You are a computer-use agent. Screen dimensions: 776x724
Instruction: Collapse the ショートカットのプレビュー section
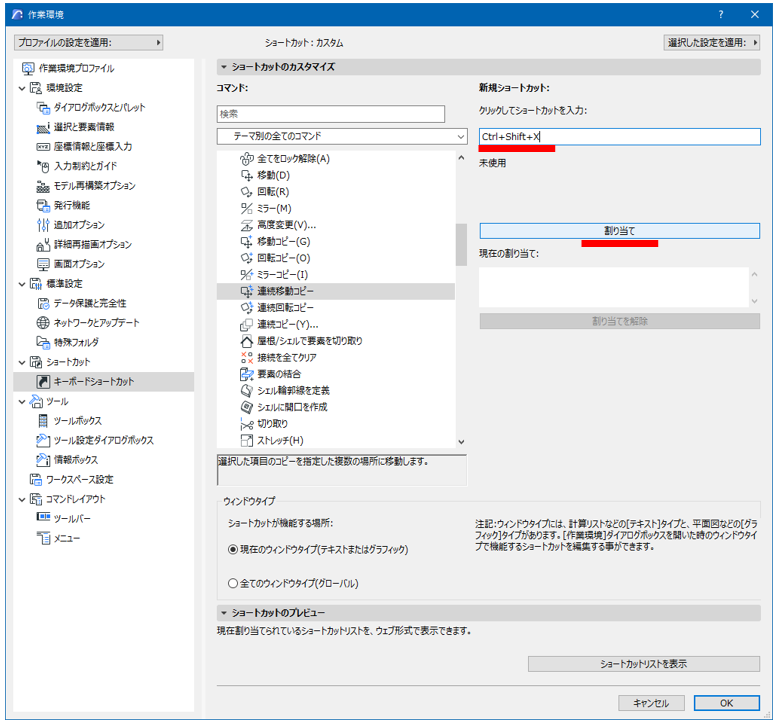point(224,613)
